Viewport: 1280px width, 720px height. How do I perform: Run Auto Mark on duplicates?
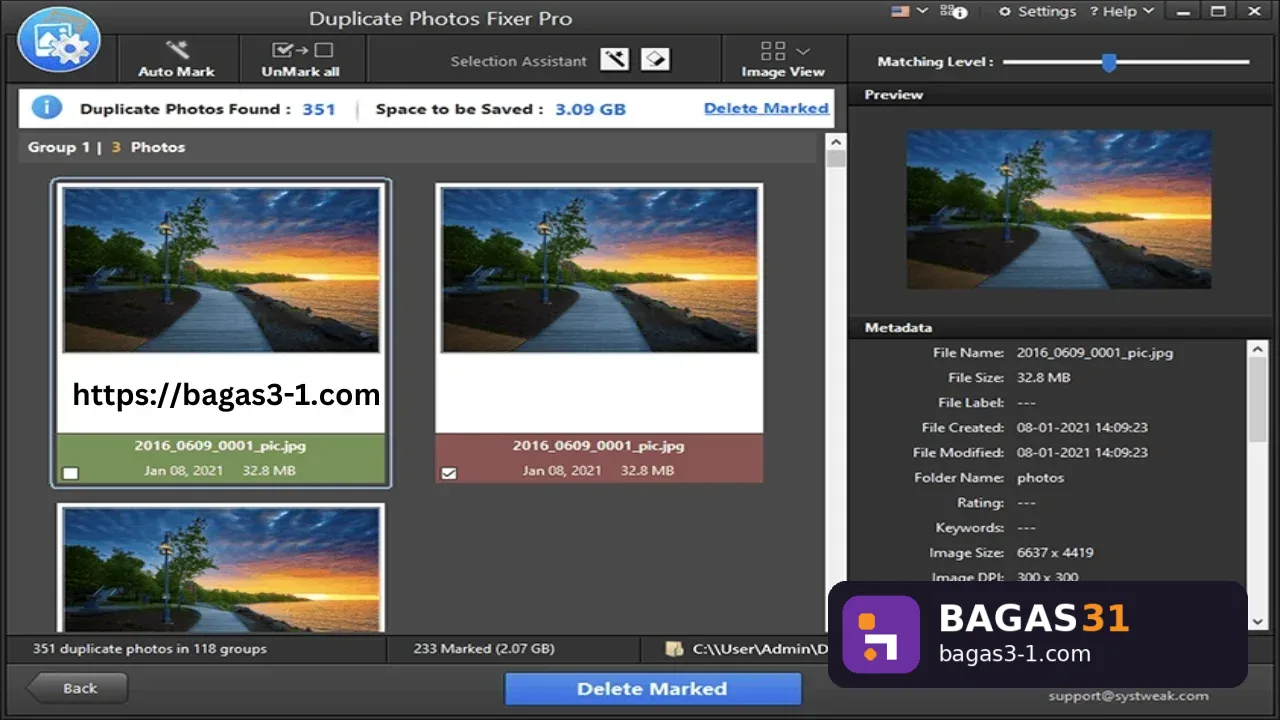click(x=176, y=59)
